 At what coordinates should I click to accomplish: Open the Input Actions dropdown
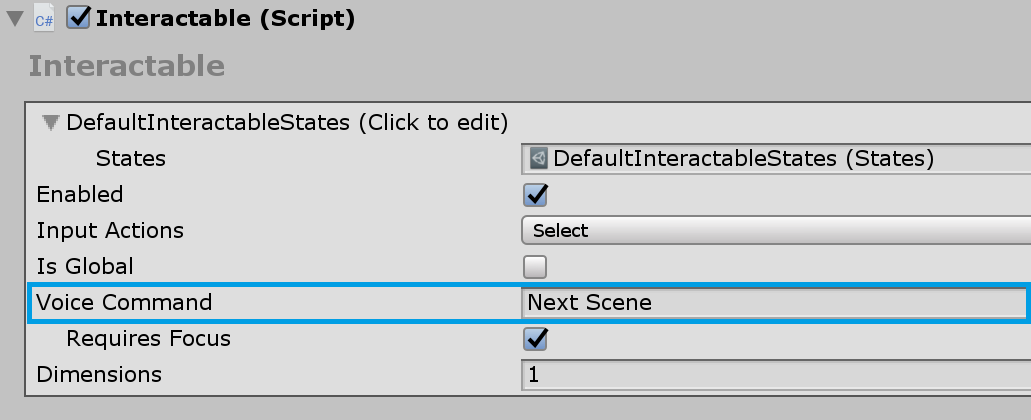coord(775,230)
